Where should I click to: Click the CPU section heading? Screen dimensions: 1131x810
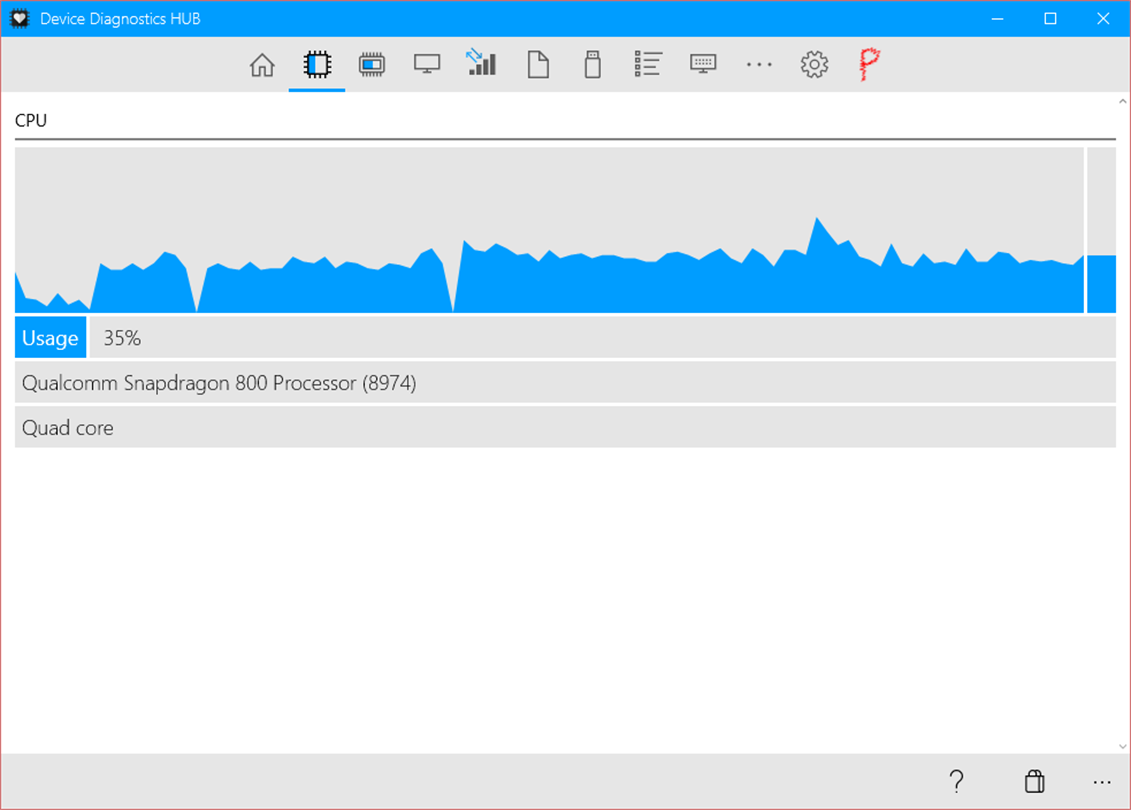31,120
